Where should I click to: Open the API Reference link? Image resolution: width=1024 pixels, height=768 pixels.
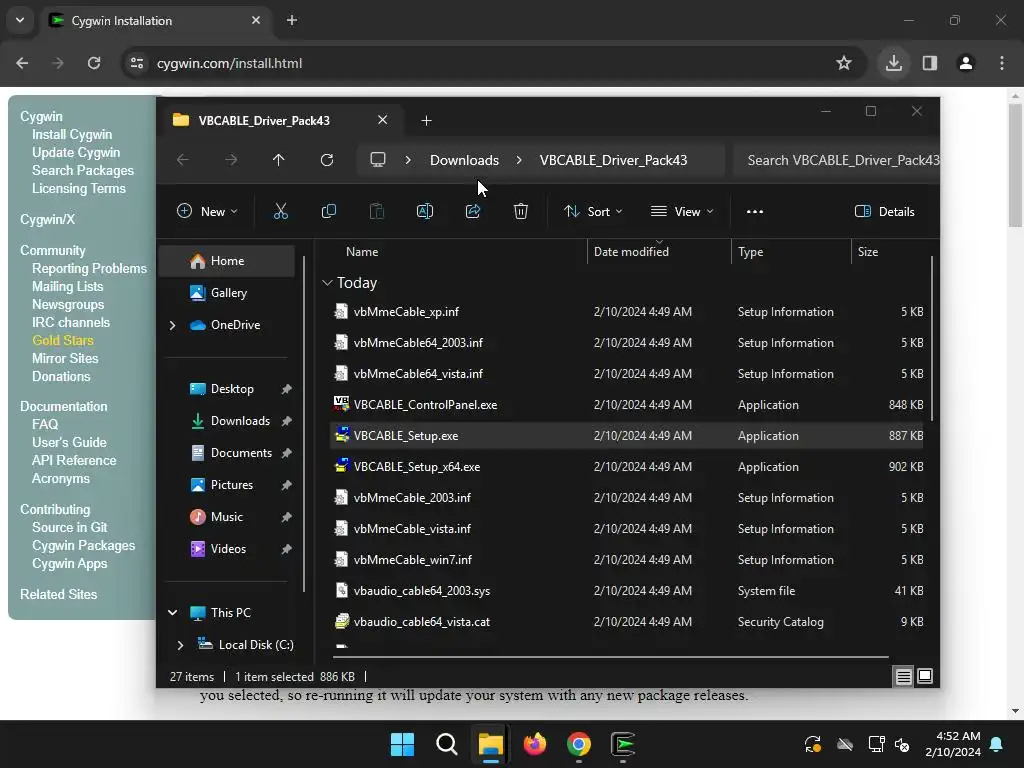tap(74, 460)
